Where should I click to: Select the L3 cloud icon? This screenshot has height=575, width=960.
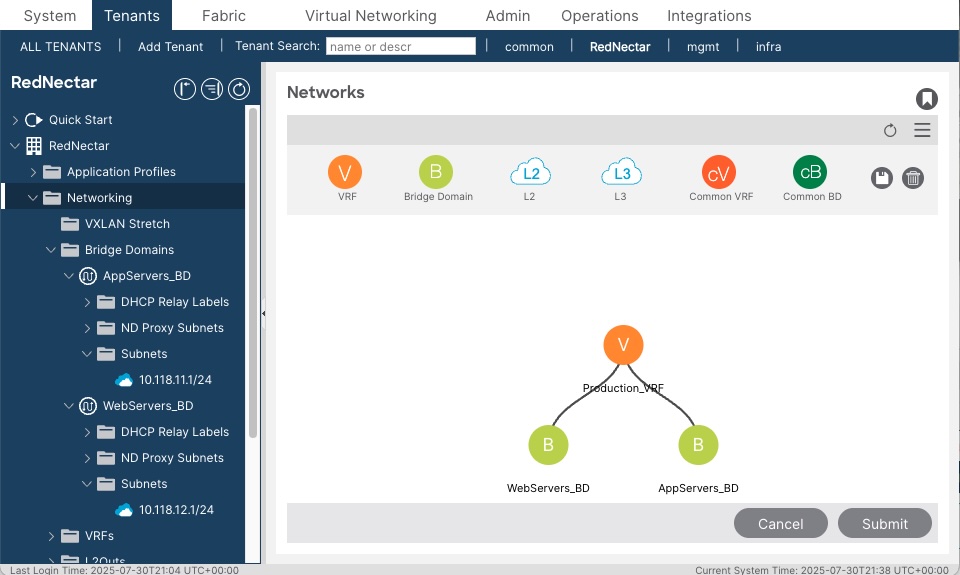pos(621,173)
